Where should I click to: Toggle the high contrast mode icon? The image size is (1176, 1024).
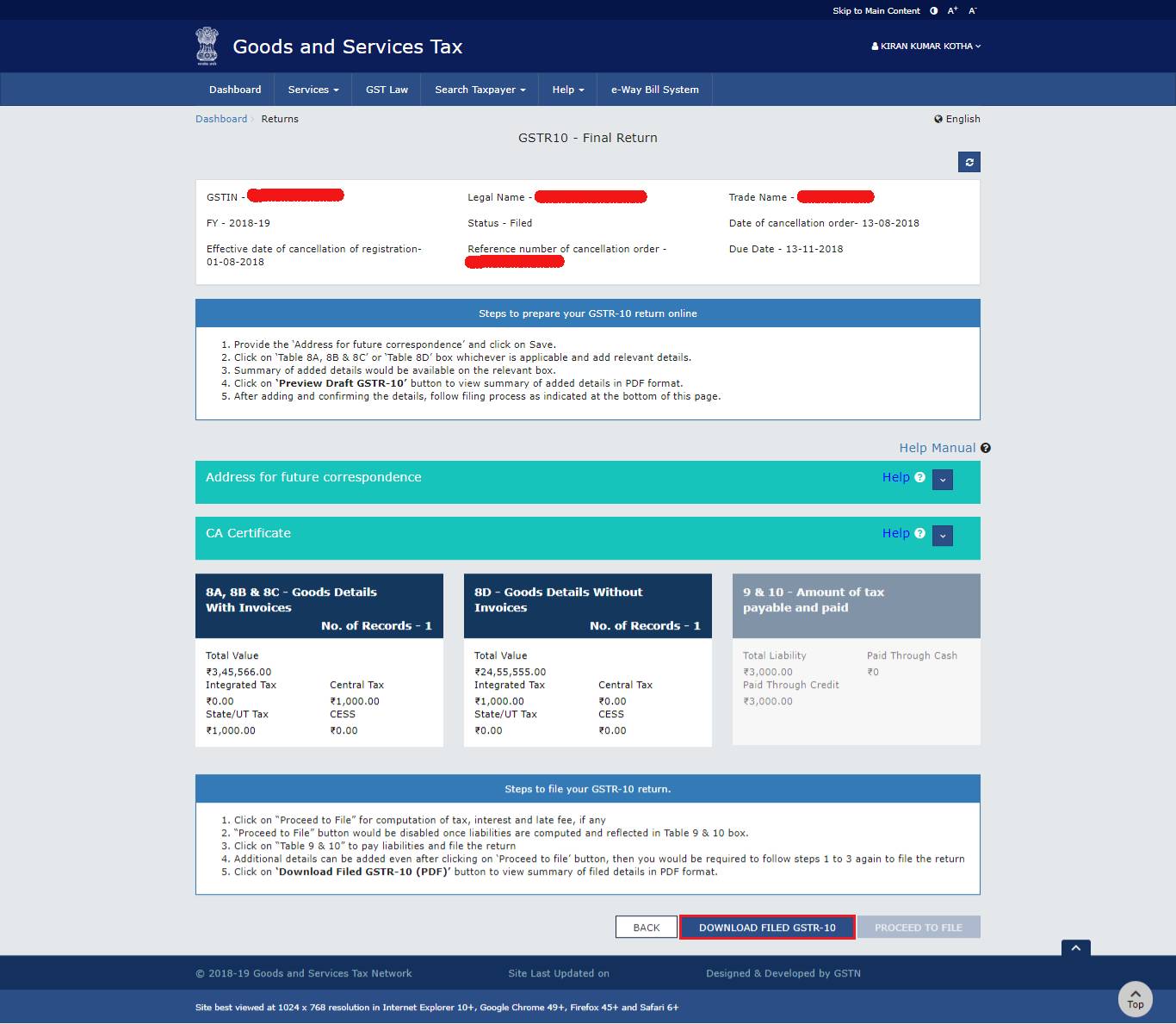point(933,10)
